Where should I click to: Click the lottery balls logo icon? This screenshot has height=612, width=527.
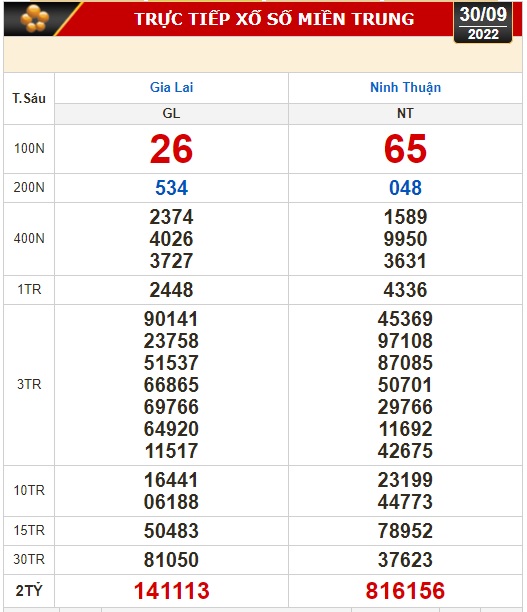click(x=35, y=18)
